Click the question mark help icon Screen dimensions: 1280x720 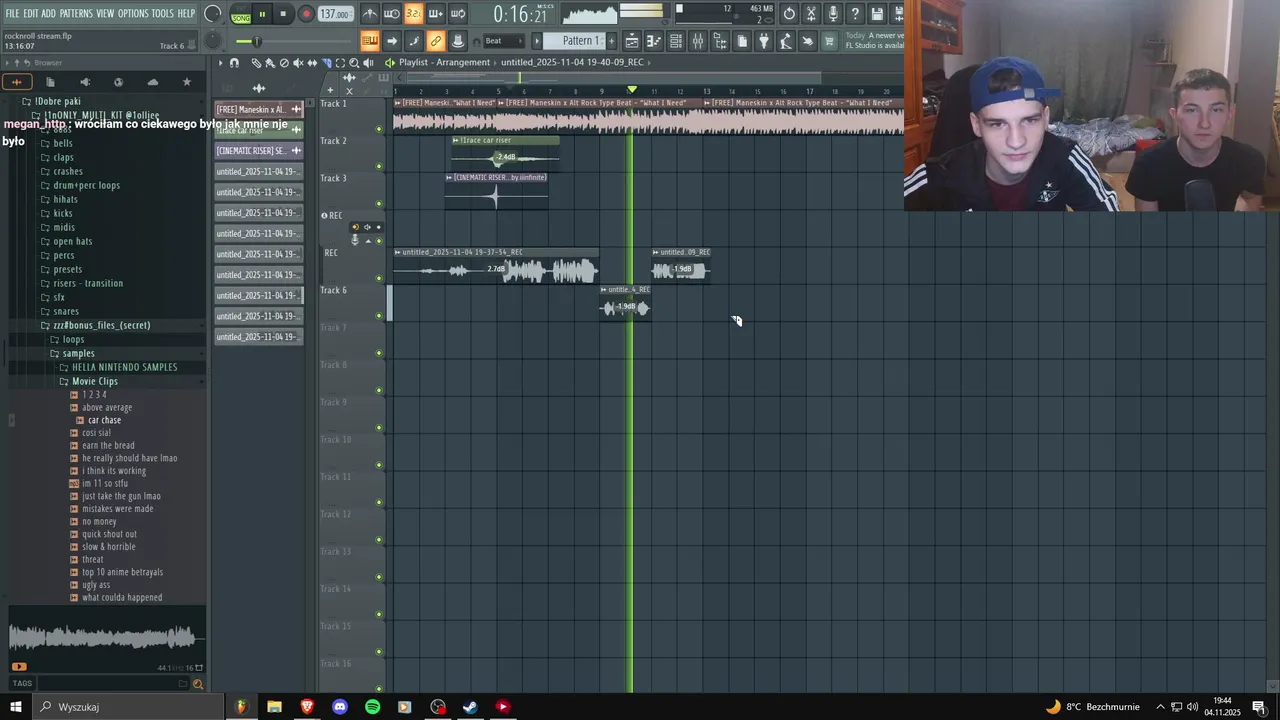click(x=855, y=14)
